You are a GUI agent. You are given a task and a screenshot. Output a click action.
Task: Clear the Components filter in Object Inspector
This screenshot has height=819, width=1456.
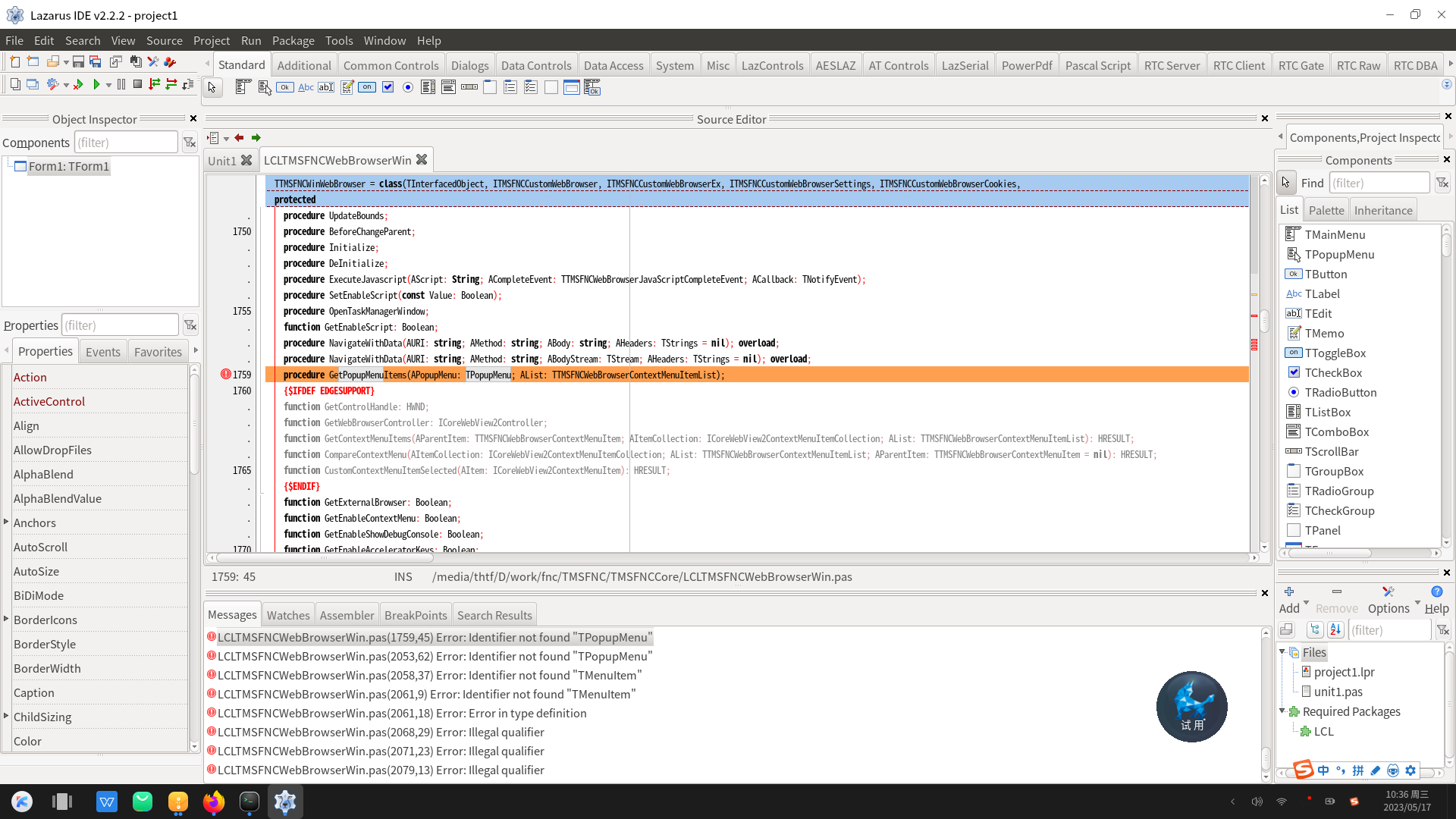click(190, 143)
